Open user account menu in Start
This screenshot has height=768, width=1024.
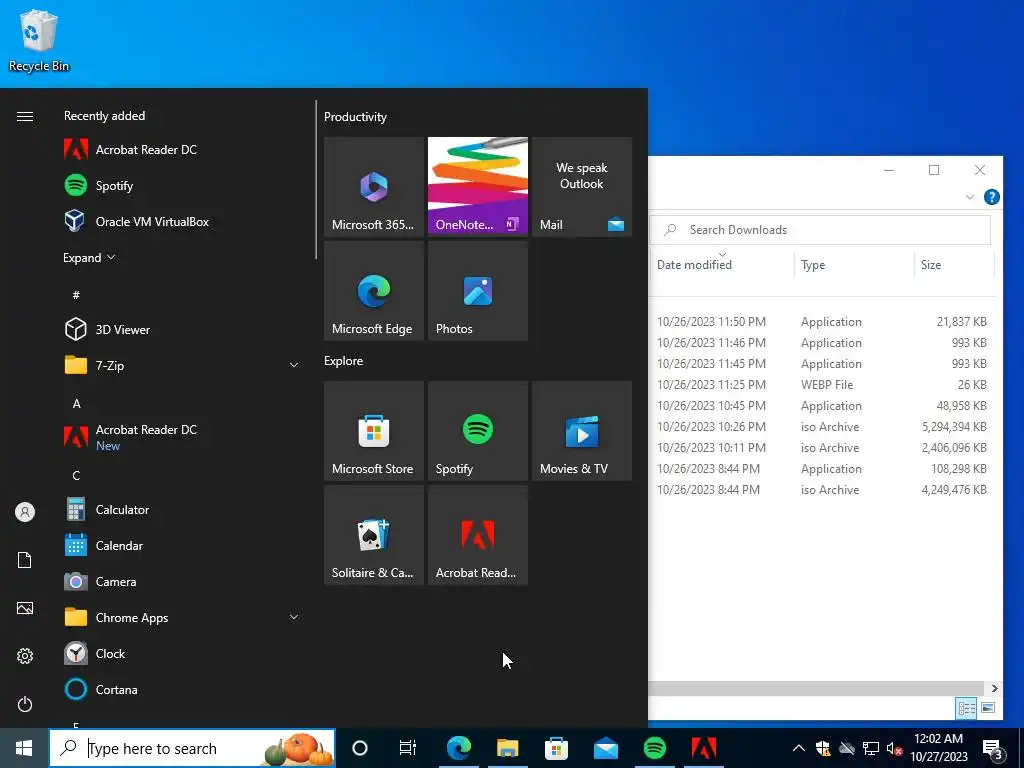tap(25, 512)
